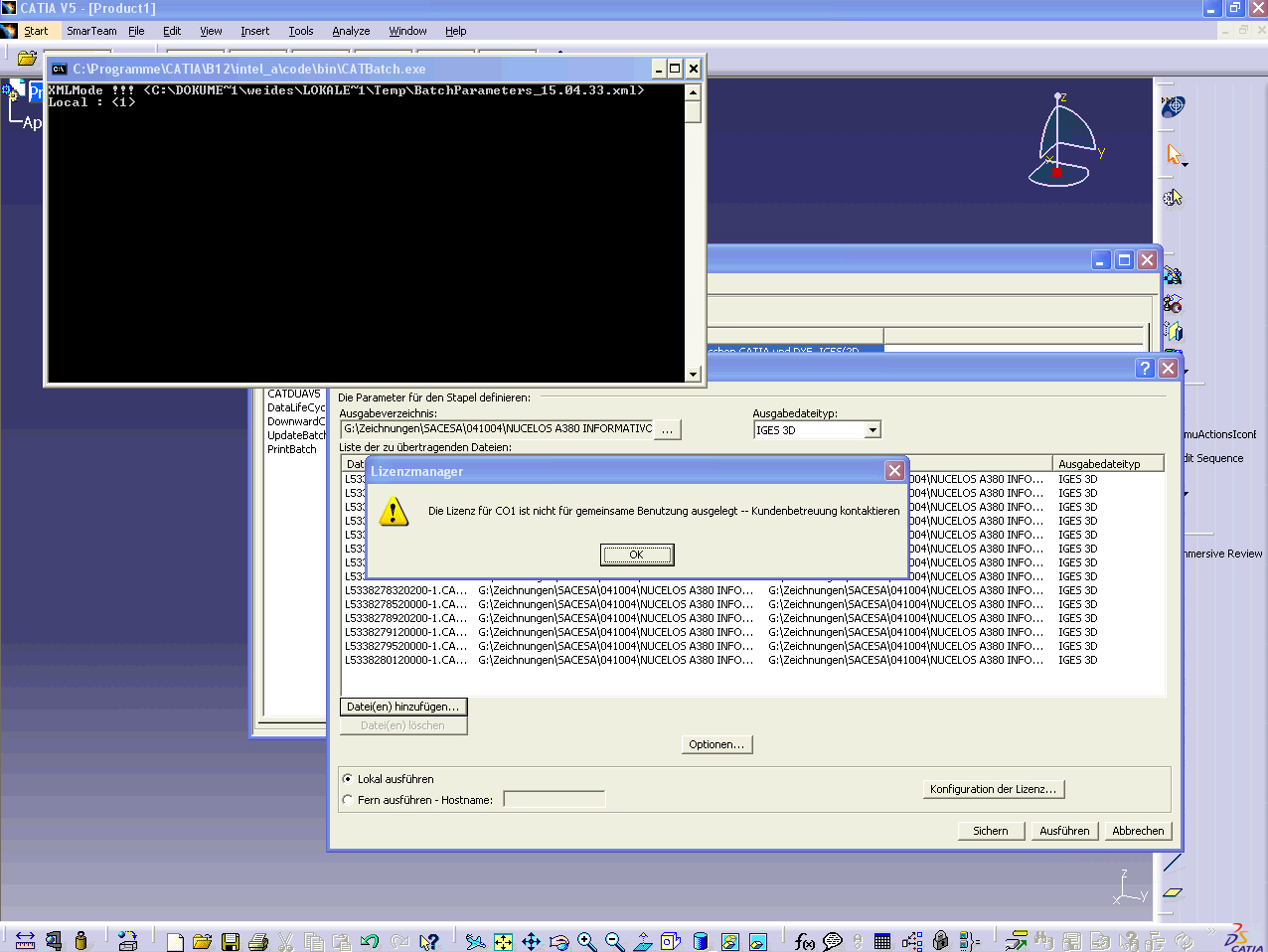Screen dimensions: 1268x952
Task: Select the Lokal ausführen radio button
Action: point(347,779)
